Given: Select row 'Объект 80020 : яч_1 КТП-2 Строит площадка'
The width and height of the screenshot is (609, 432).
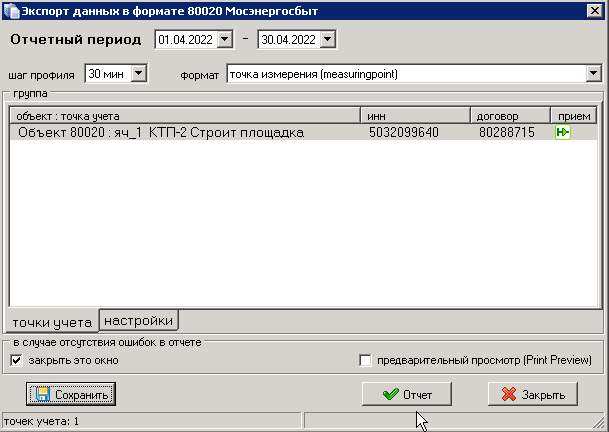Looking at the screenshot, I should (x=303, y=132).
